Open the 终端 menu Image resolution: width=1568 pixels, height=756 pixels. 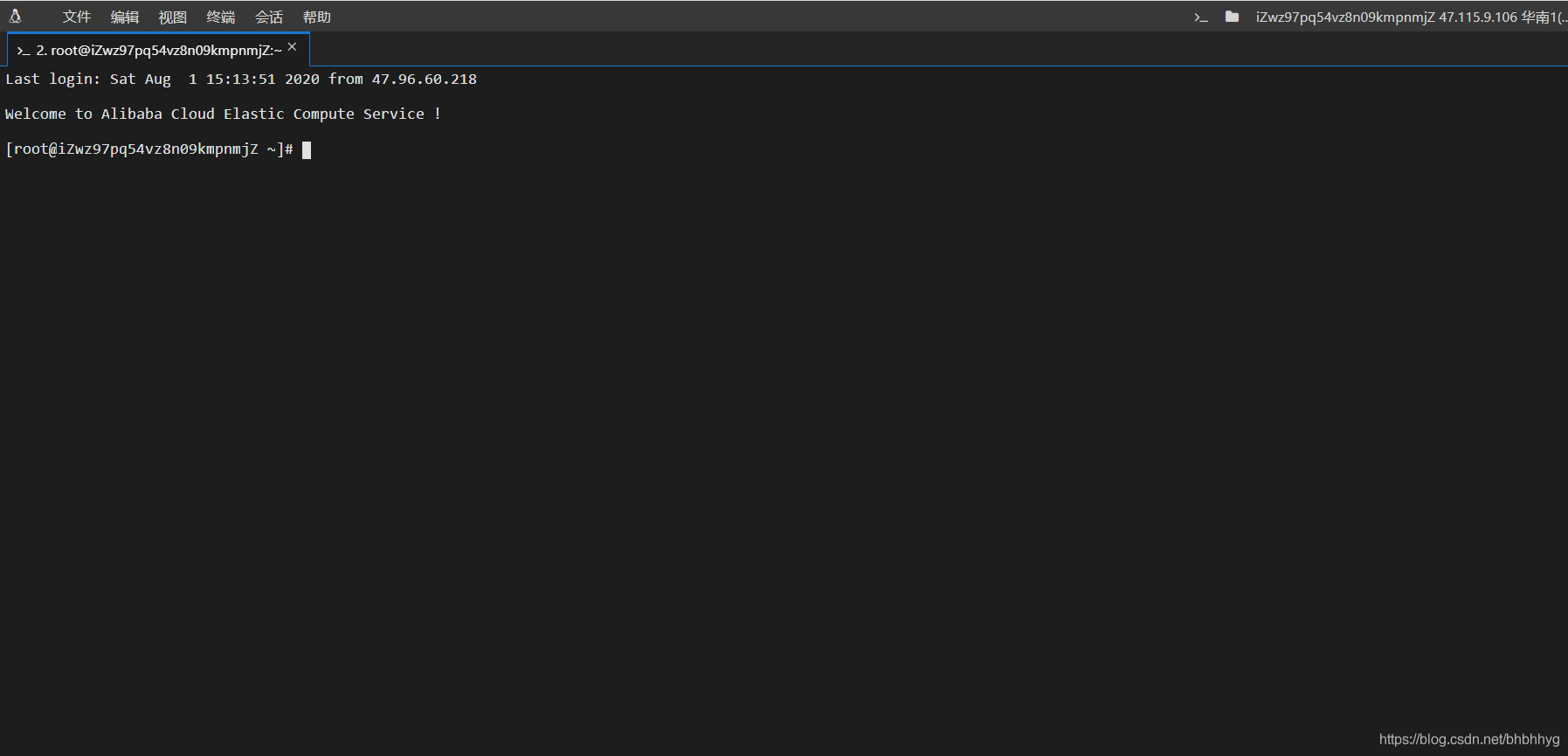(221, 17)
